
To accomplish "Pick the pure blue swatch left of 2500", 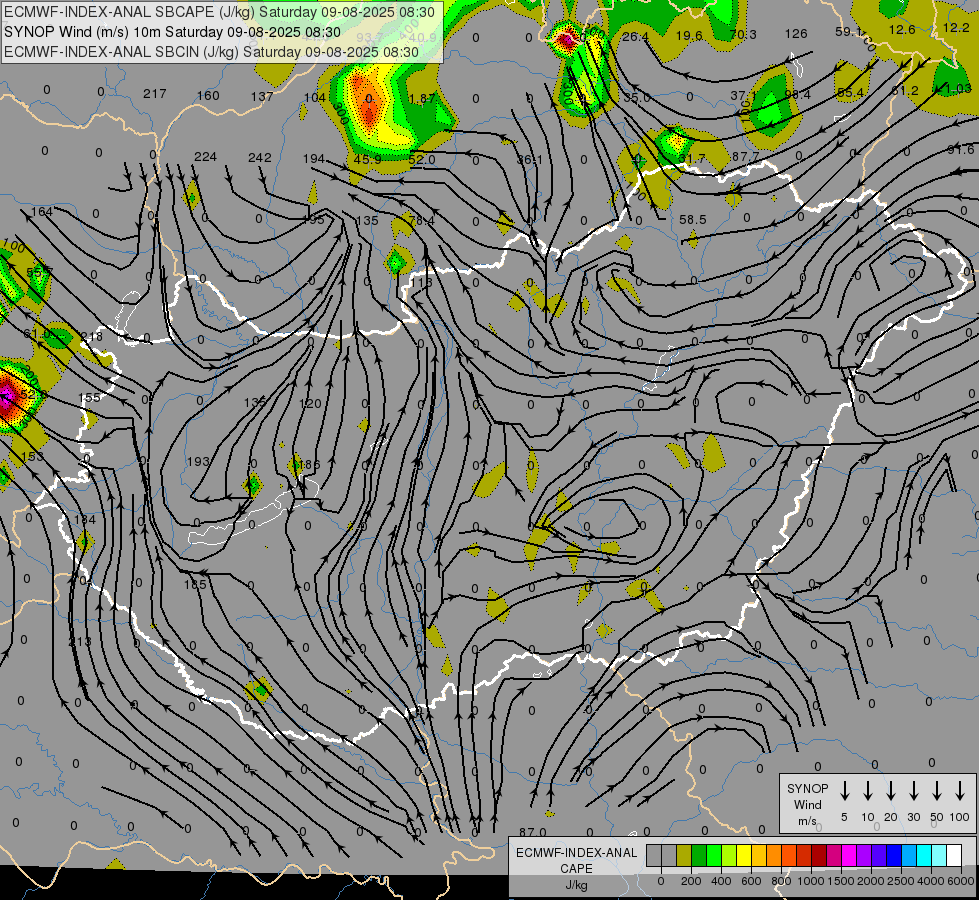I will point(894,855).
